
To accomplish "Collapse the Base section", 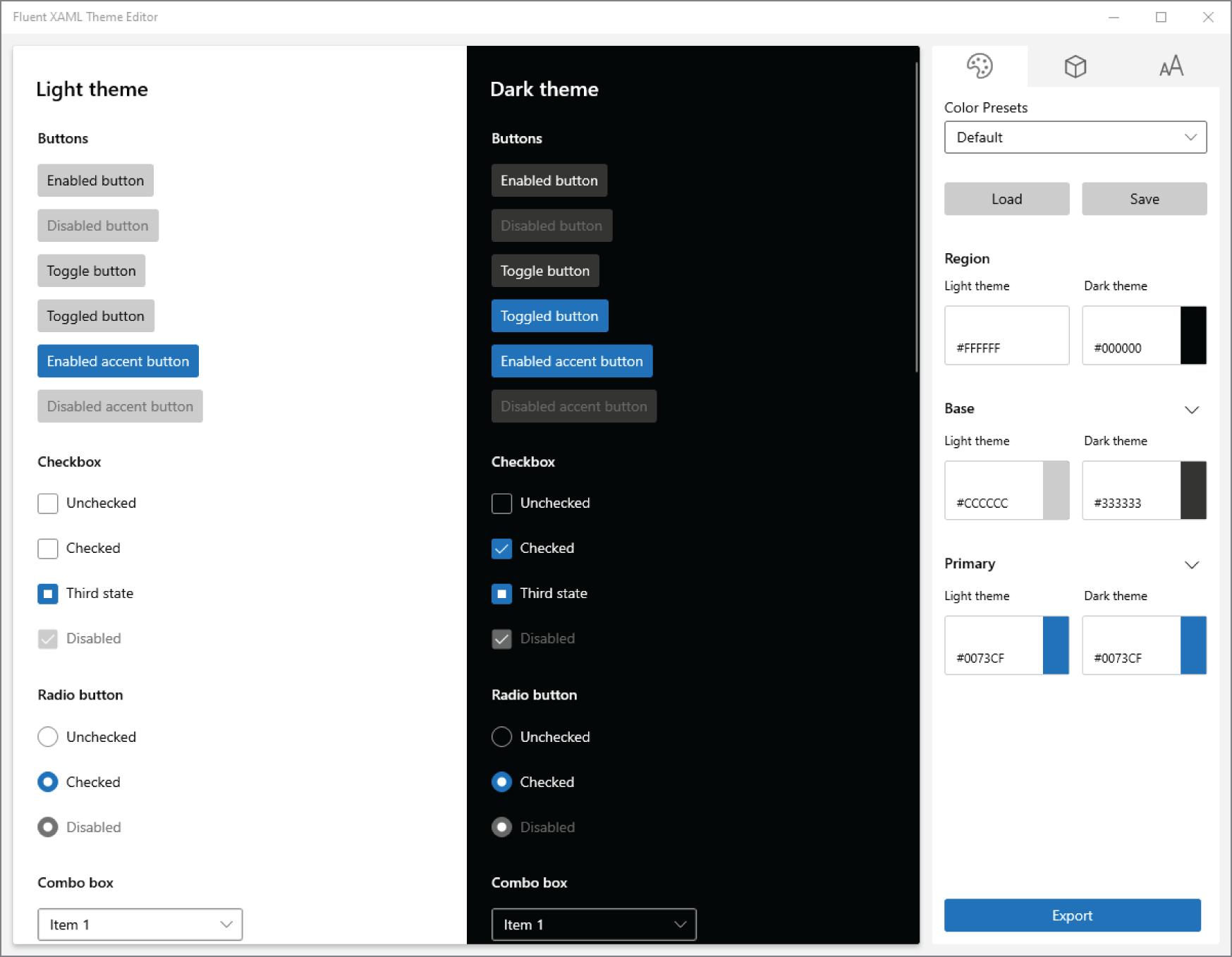I will click(x=1192, y=409).
